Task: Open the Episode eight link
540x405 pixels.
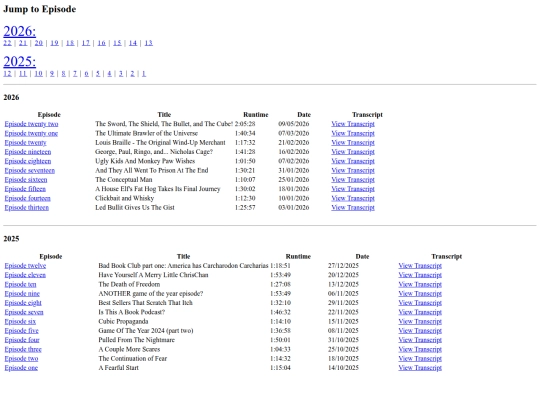Action: coord(23,303)
